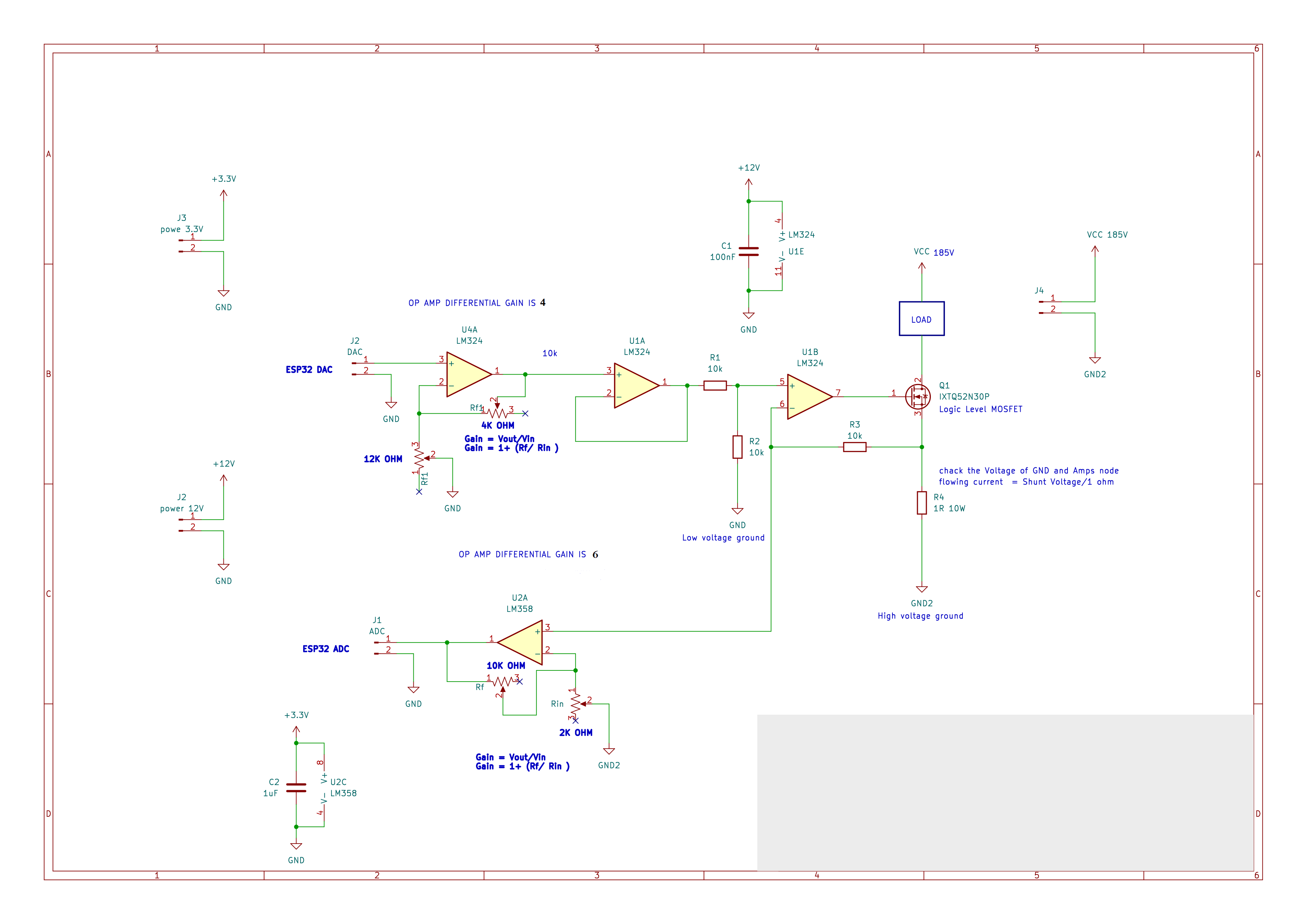Click the ESP32 ADC label text
Image resolution: width=1307 pixels, height=924 pixels.
point(327,648)
